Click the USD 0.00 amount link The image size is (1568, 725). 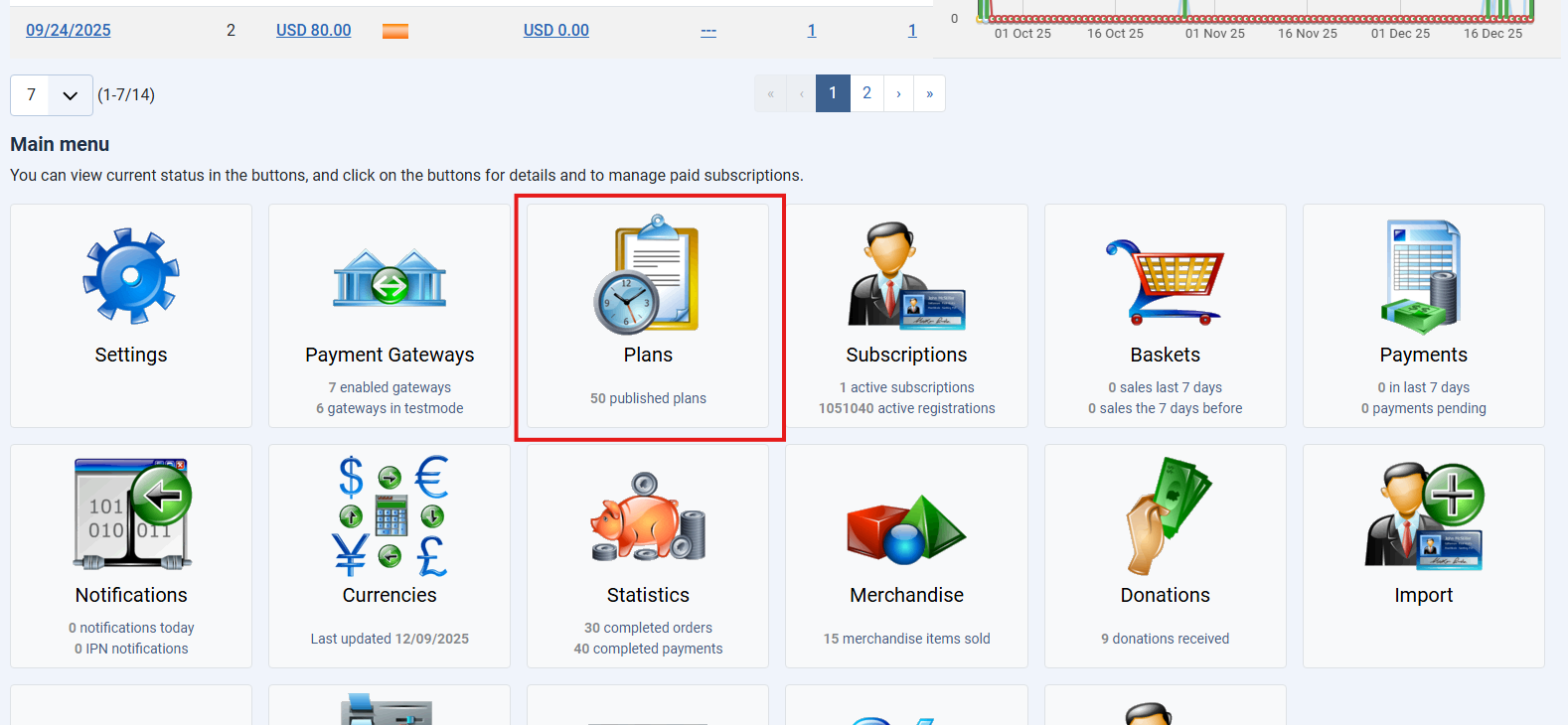tap(555, 30)
